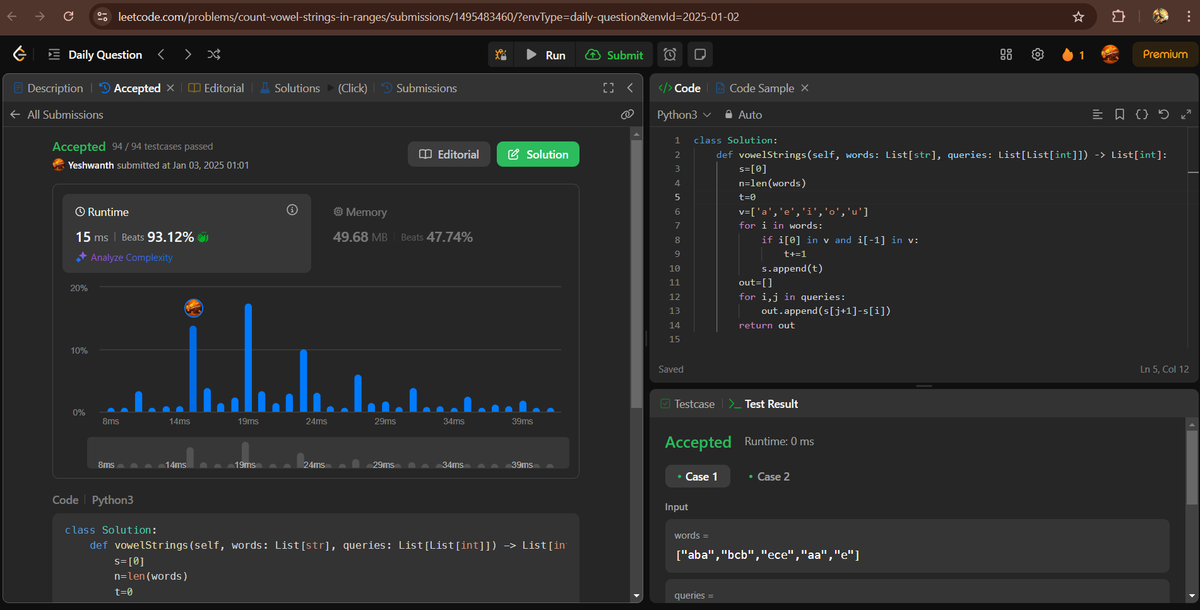
Task: Switch to the Testcase tab
Action: (687, 404)
